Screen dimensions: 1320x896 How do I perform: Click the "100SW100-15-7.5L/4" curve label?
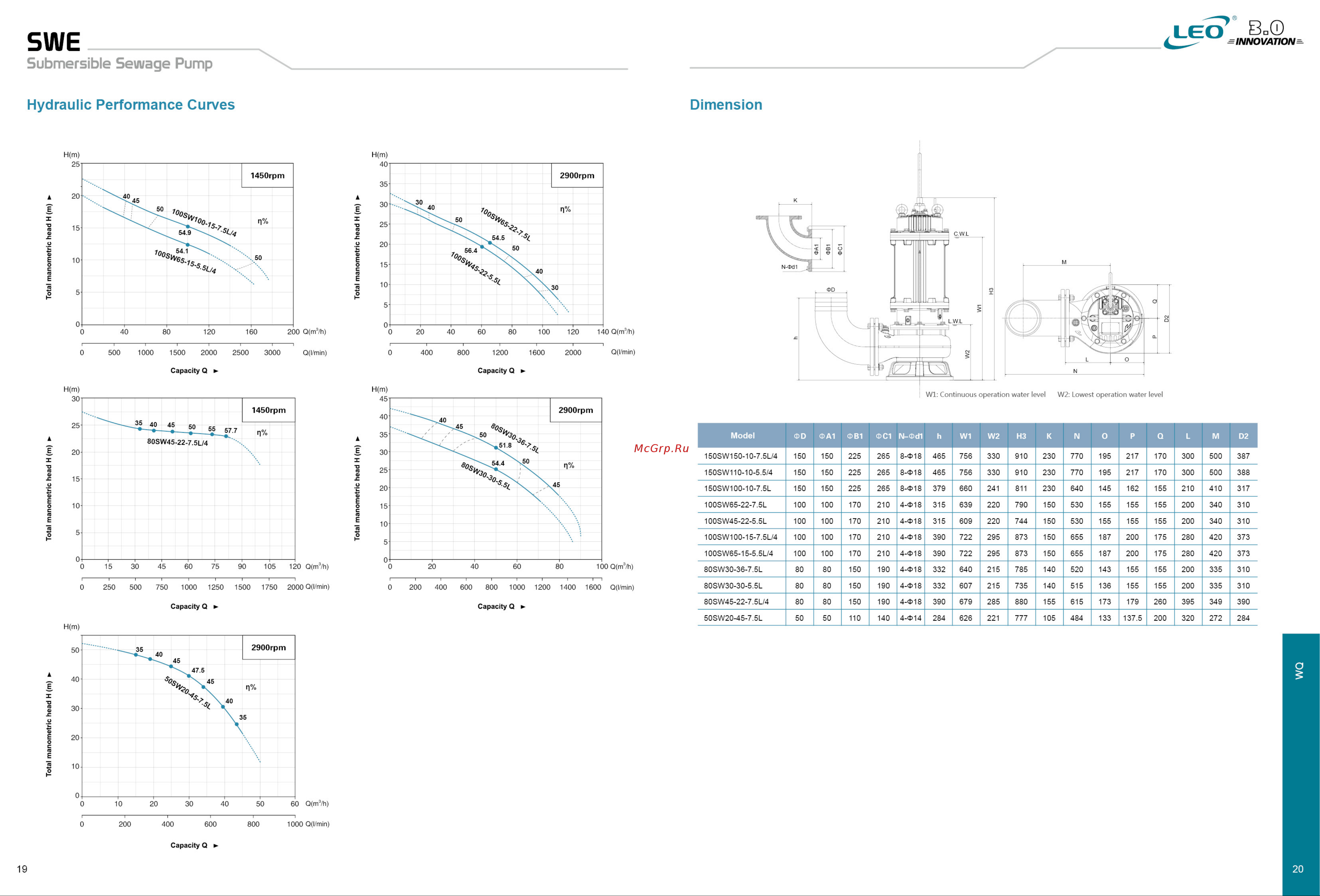click(204, 223)
